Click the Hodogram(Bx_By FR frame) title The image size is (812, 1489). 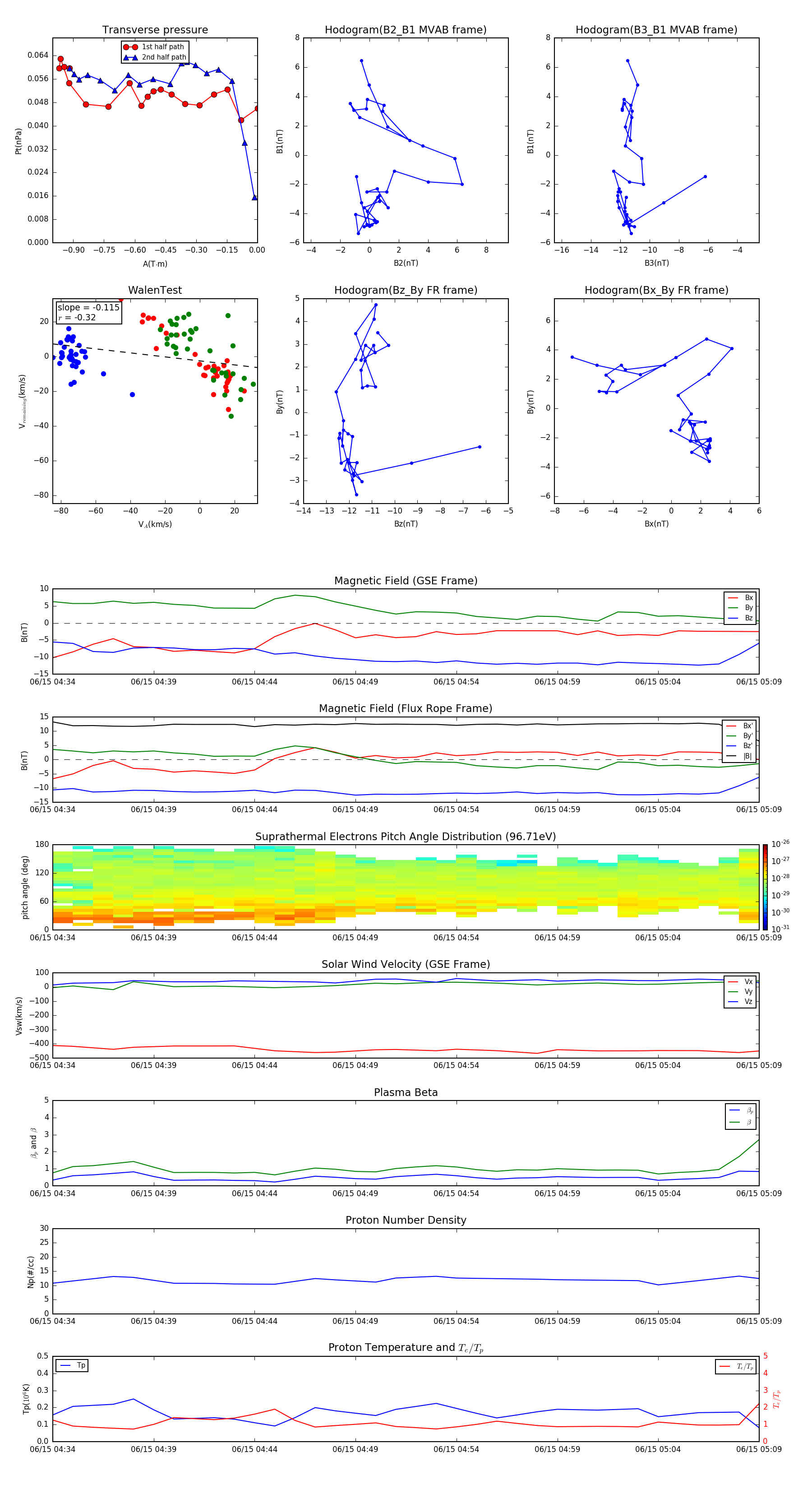(x=656, y=290)
